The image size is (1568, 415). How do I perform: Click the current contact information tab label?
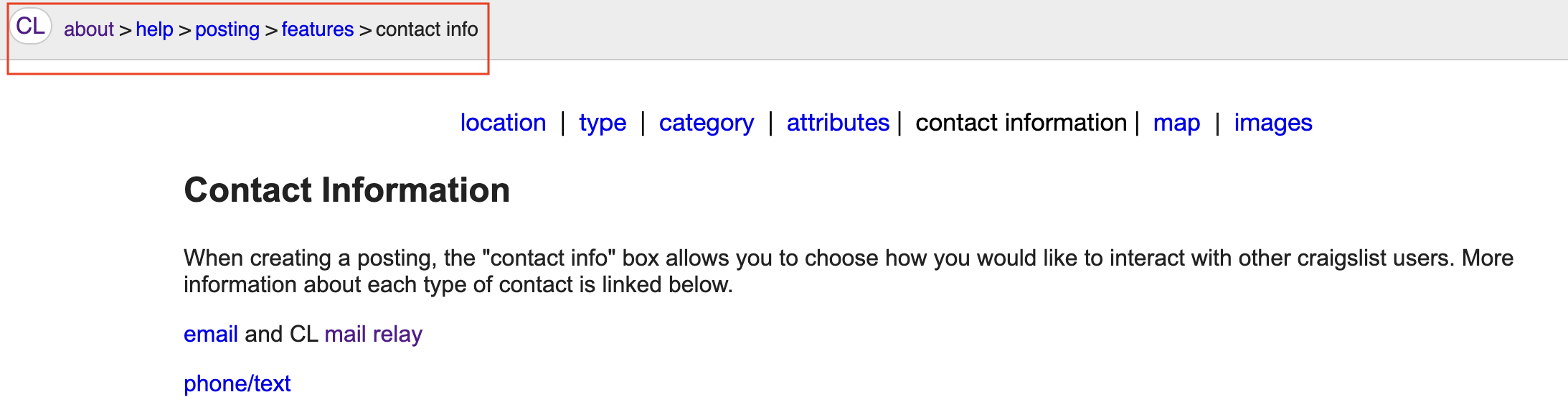pos(1021,123)
